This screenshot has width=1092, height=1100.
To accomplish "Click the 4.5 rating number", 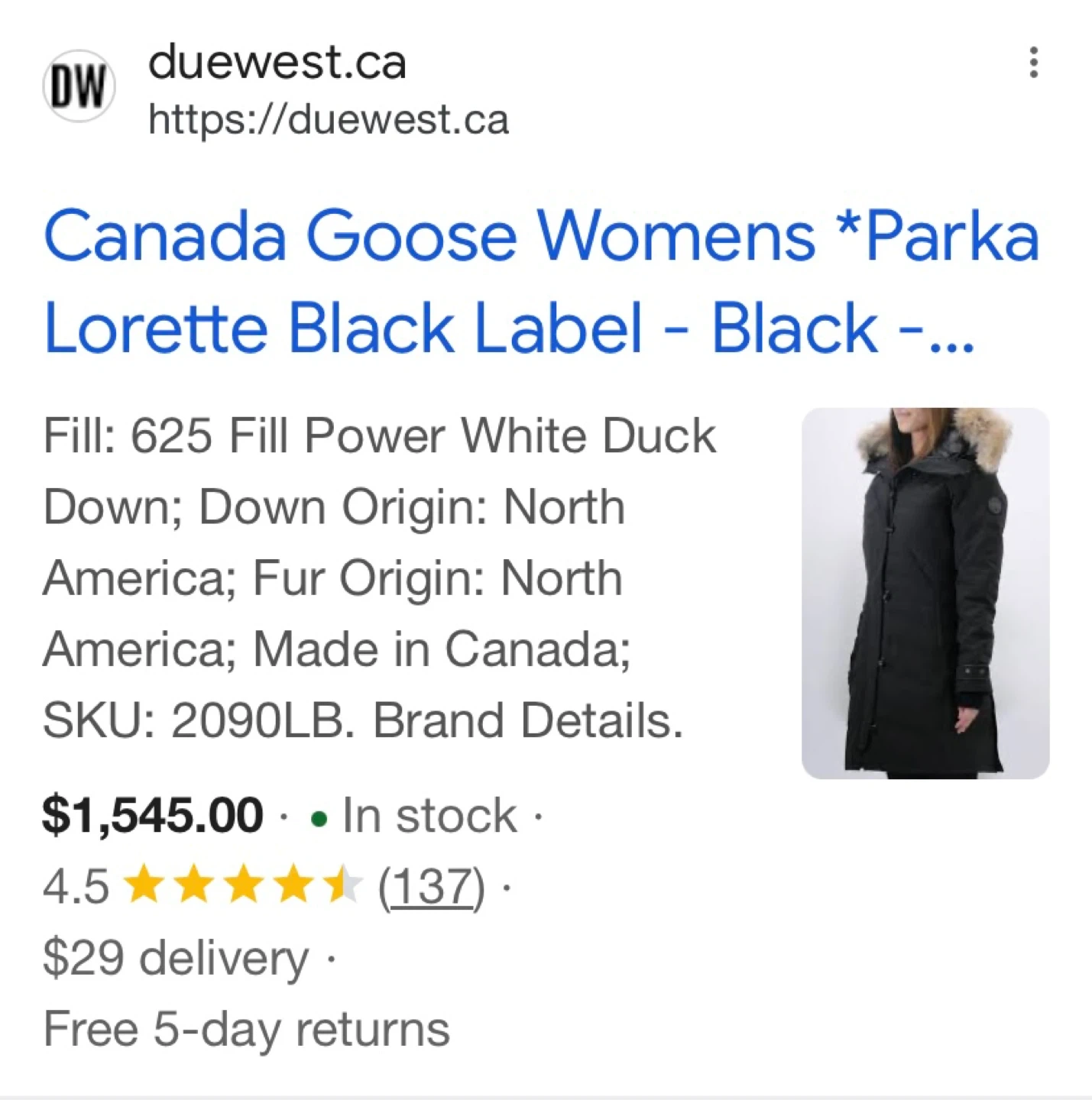I will (x=76, y=887).
